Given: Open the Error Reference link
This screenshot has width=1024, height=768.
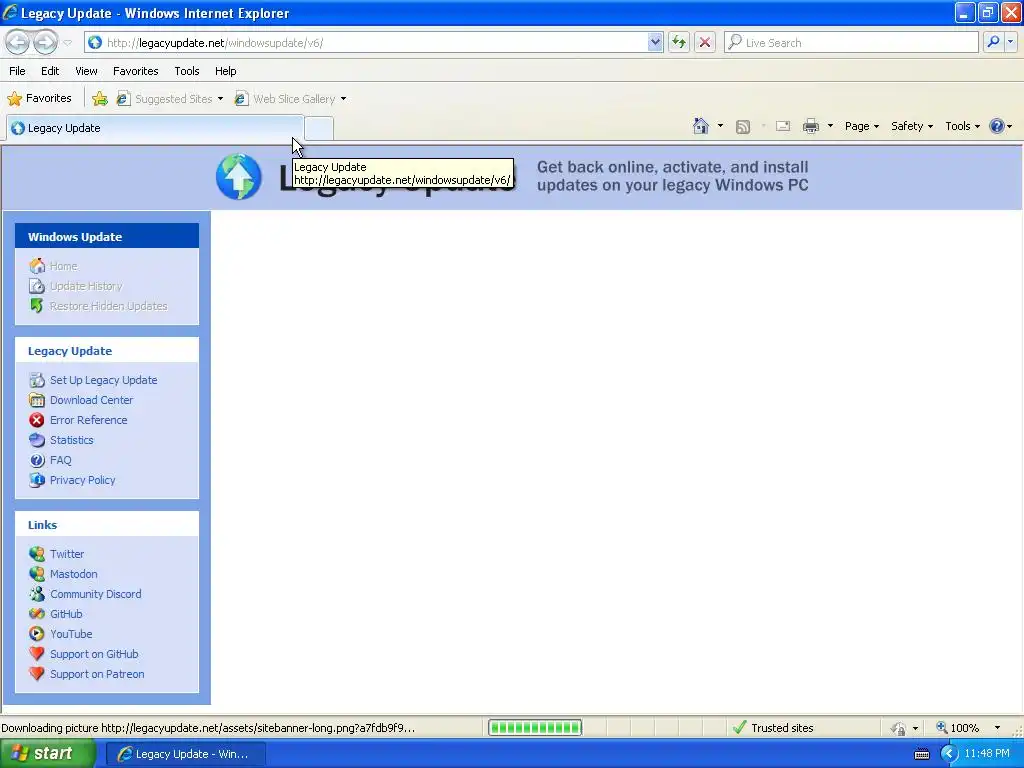Looking at the screenshot, I should click(88, 420).
